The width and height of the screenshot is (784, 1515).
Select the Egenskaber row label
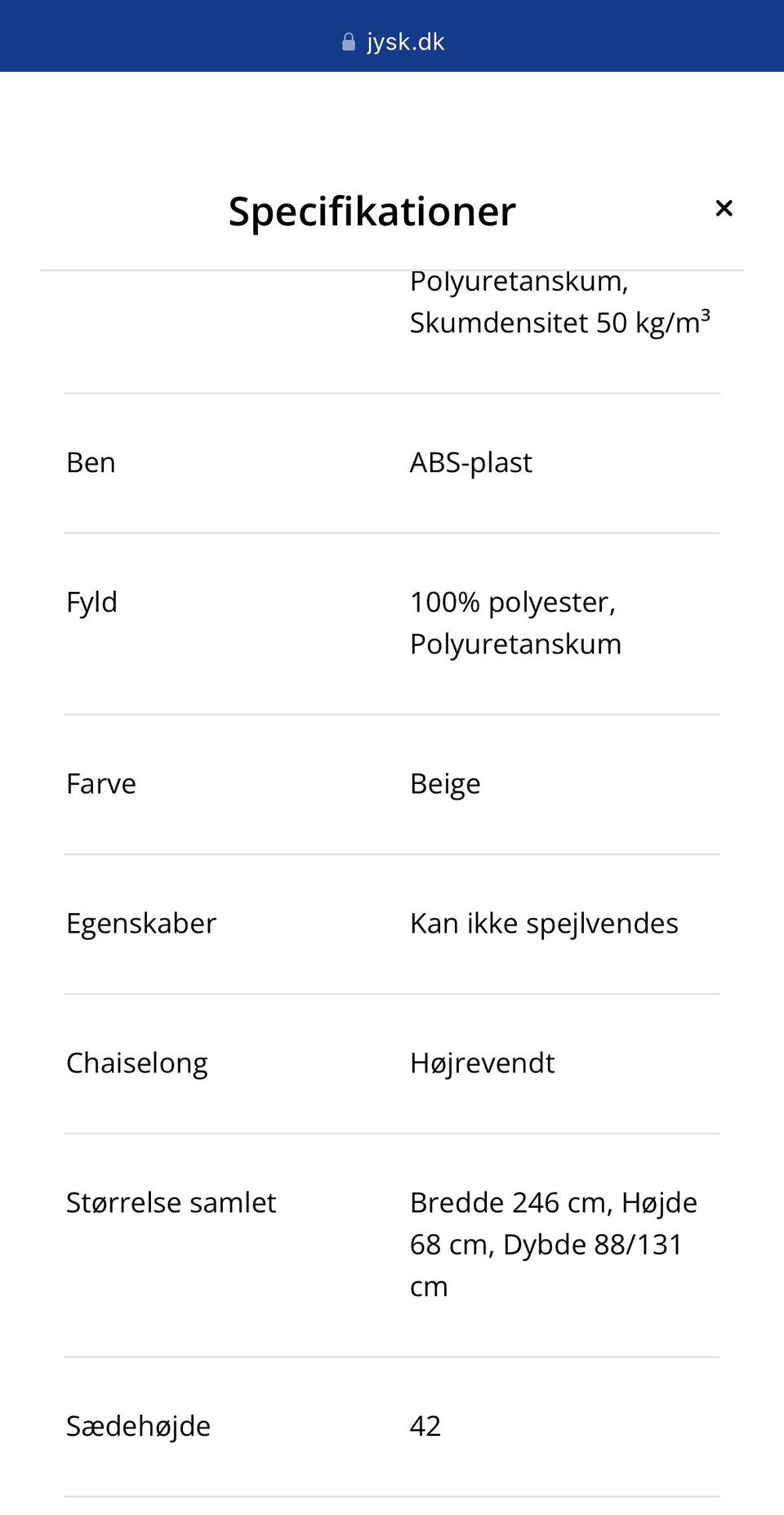(x=141, y=924)
